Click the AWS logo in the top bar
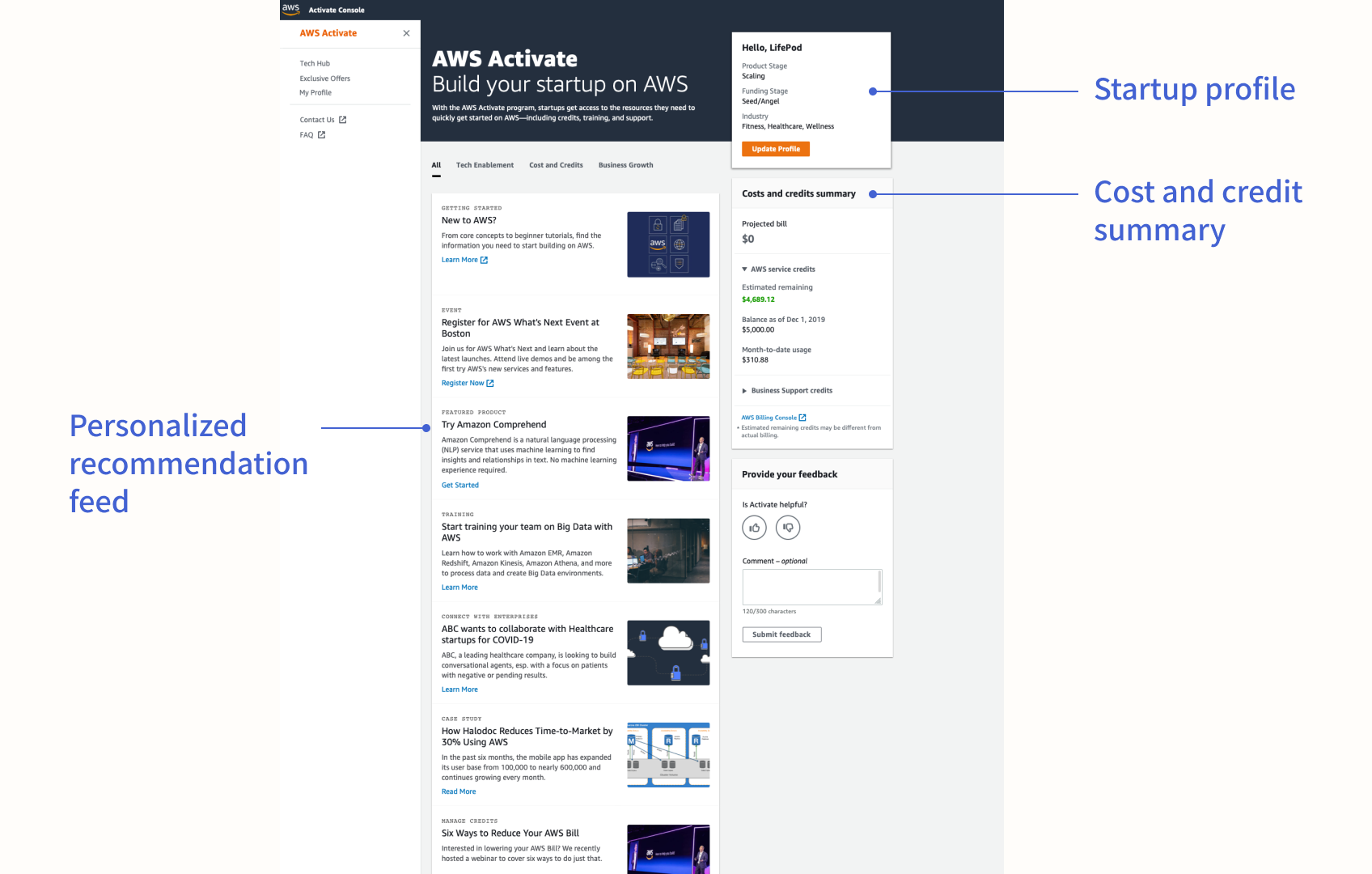The image size is (1372, 874). click(290, 9)
